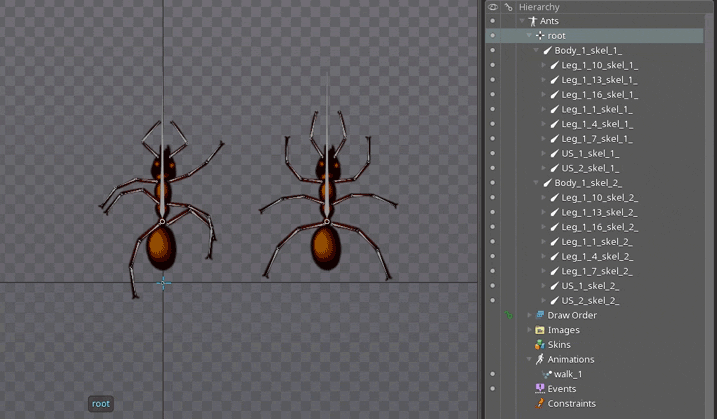Click the Constraints icon in hierarchy
Screen dimensions: 717x419
pos(540,404)
